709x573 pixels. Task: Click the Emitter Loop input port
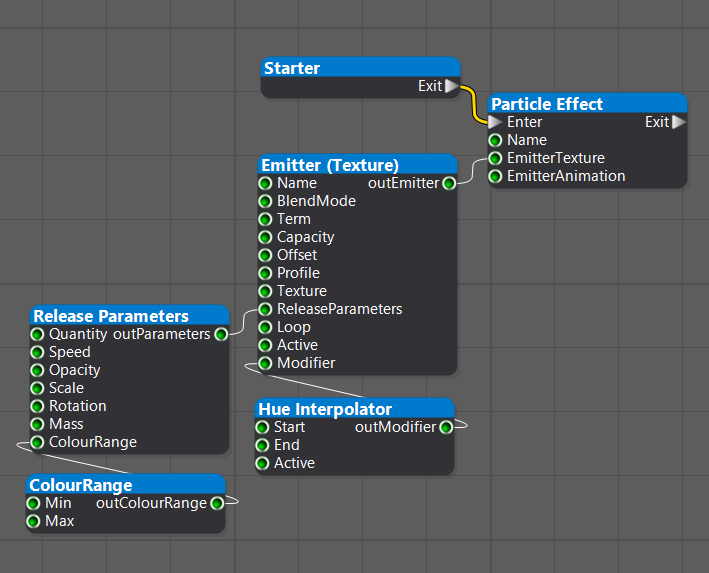click(x=265, y=327)
